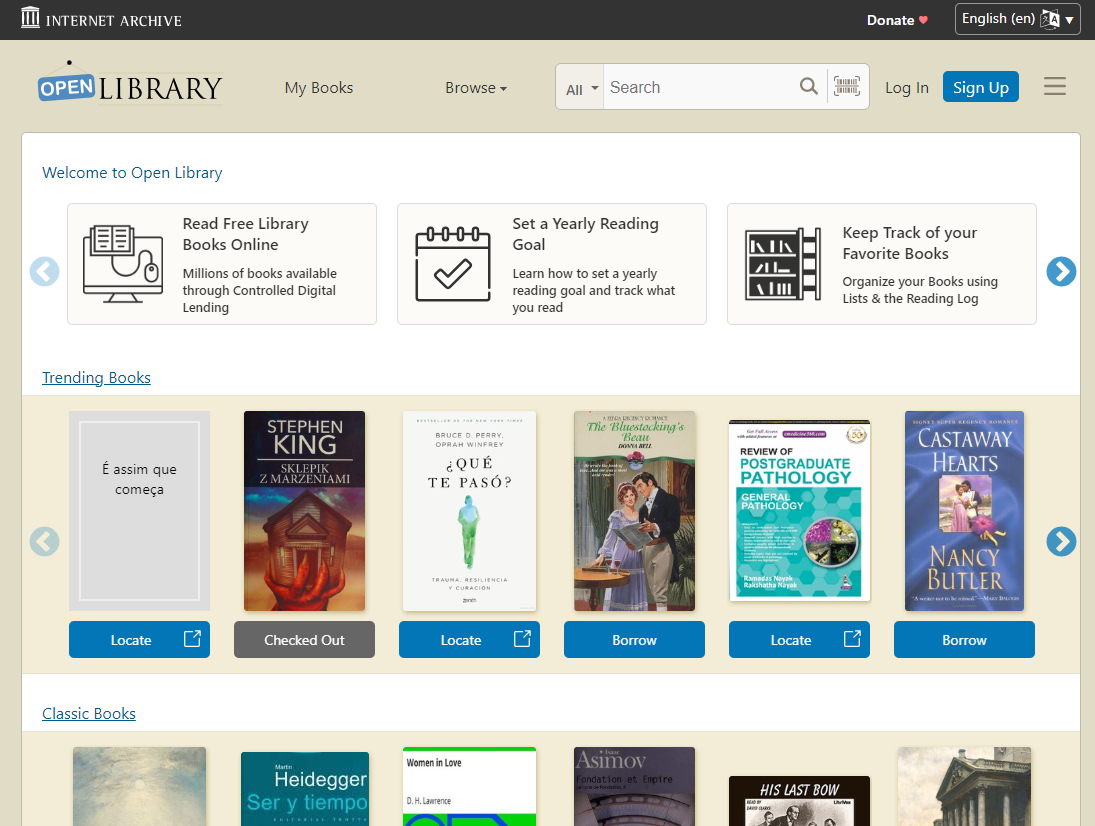
Task: Click the welcome carousel previous arrow
Action: (x=45, y=272)
